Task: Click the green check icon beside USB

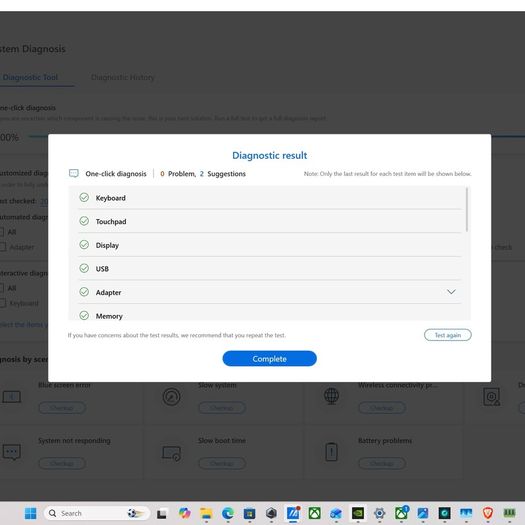Action: (x=84, y=268)
